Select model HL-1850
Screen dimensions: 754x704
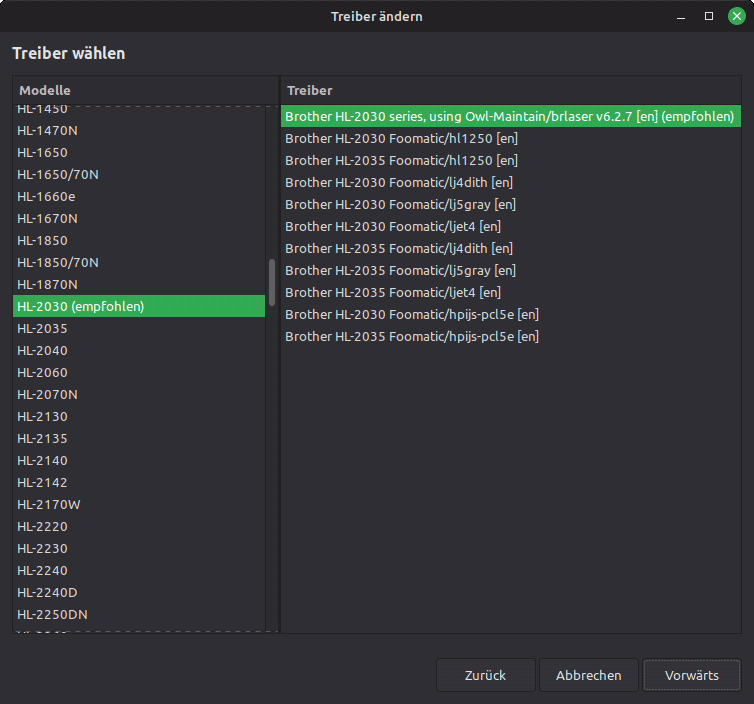[x=139, y=240]
